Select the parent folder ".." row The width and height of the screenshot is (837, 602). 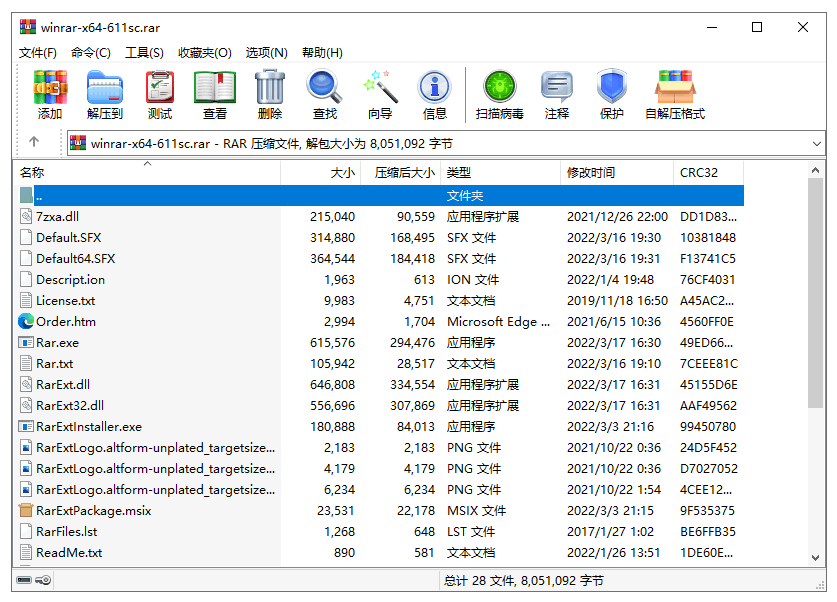tap(382, 195)
